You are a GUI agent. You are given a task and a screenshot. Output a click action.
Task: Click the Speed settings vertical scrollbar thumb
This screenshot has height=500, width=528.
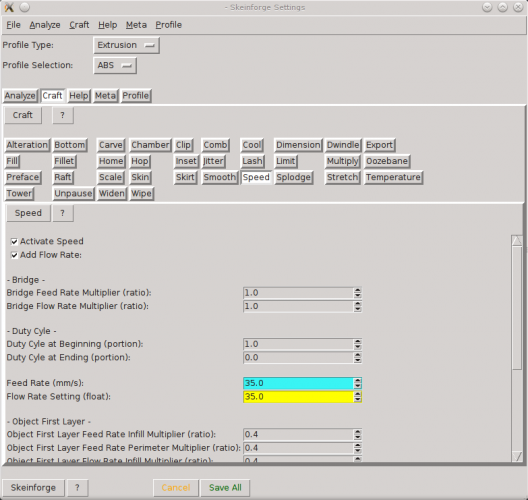[x=517, y=308]
